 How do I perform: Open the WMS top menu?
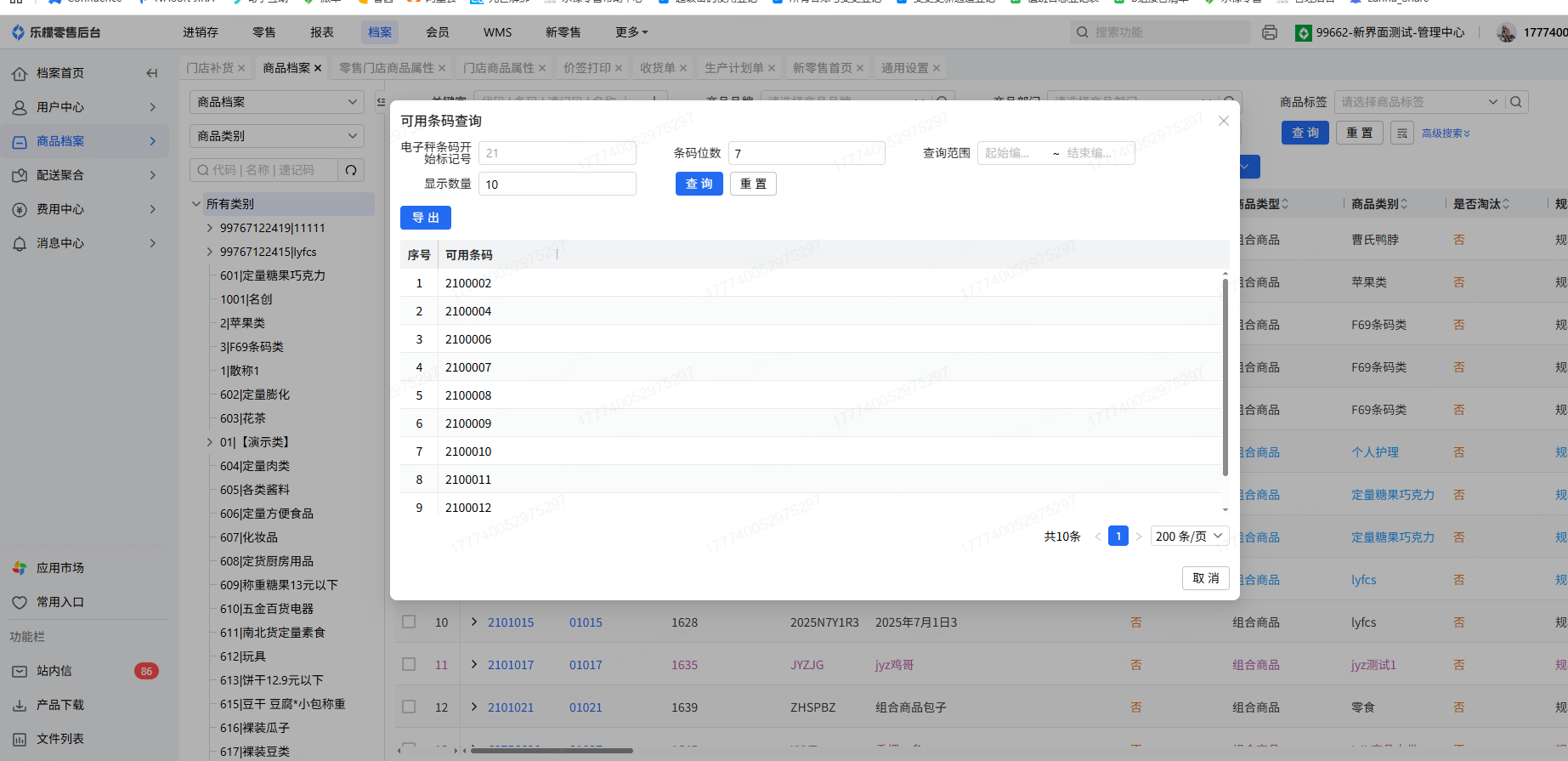pos(498,32)
